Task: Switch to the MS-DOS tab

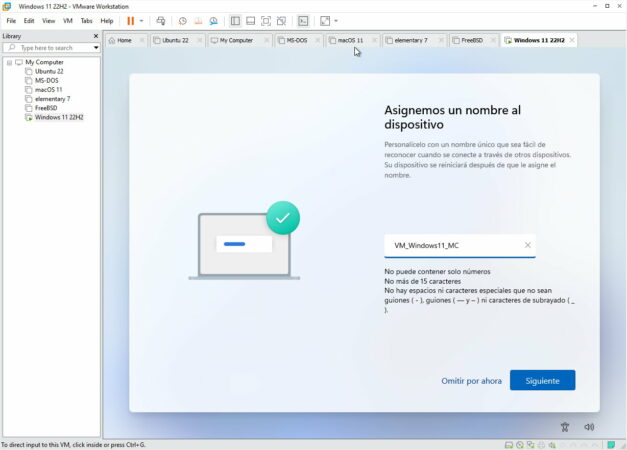Action: (297, 40)
